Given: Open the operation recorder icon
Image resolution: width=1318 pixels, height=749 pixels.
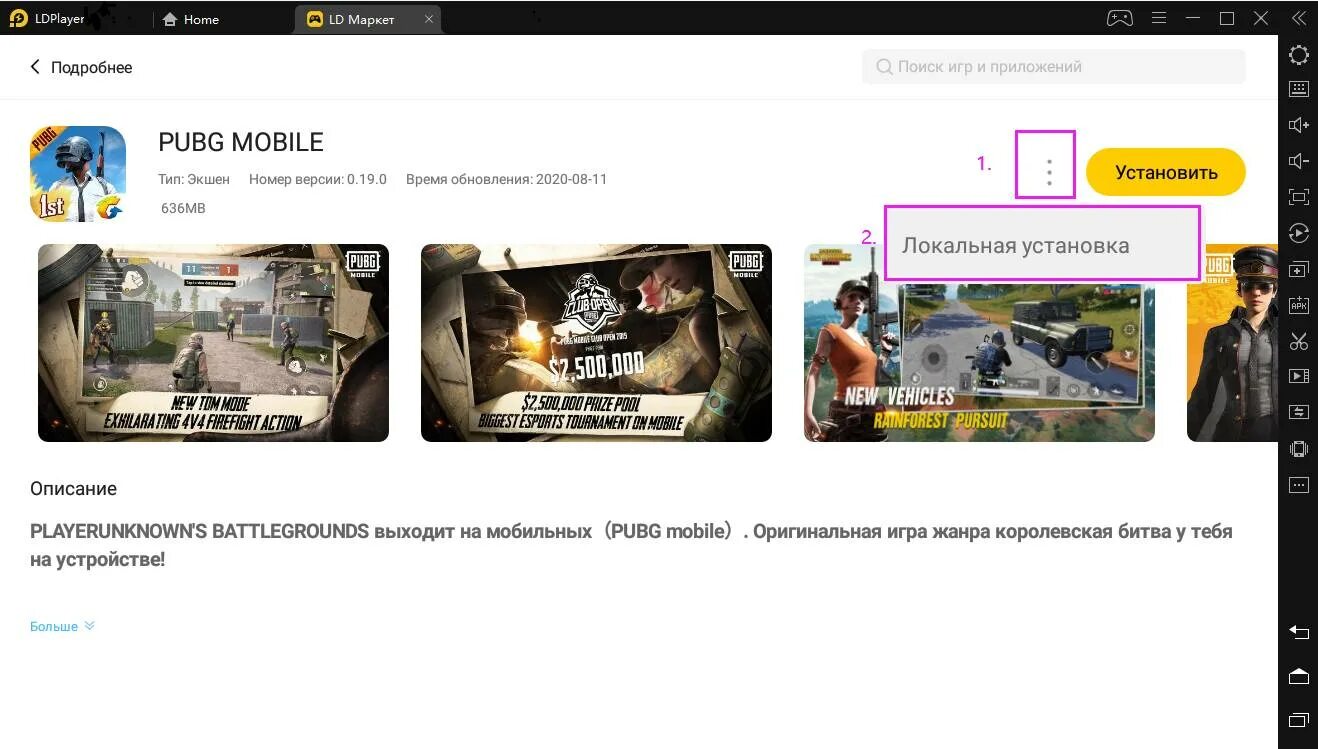Looking at the screenshot, I should (x=1298, y=233).
